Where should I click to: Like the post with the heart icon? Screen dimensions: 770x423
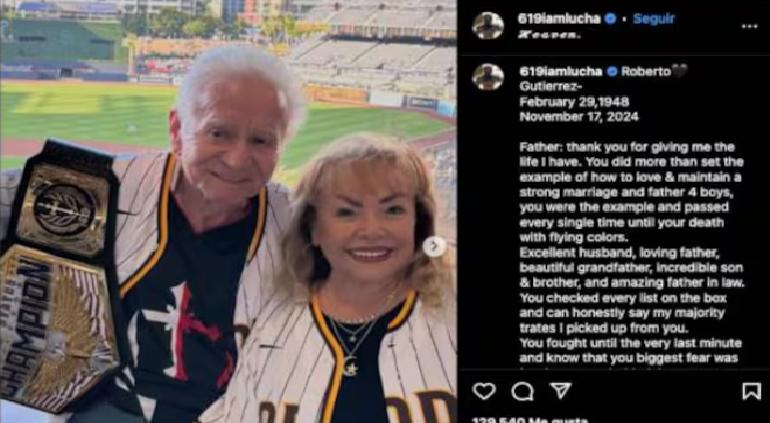coord(484,391)
